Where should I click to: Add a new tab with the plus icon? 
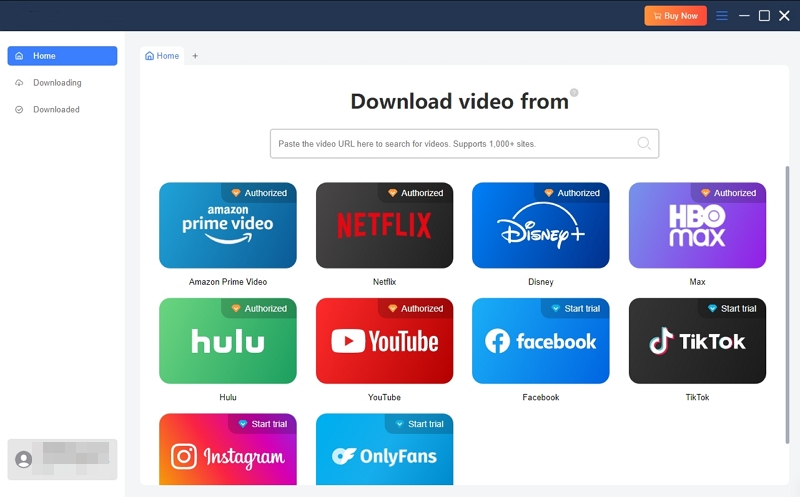coord(195,56)
